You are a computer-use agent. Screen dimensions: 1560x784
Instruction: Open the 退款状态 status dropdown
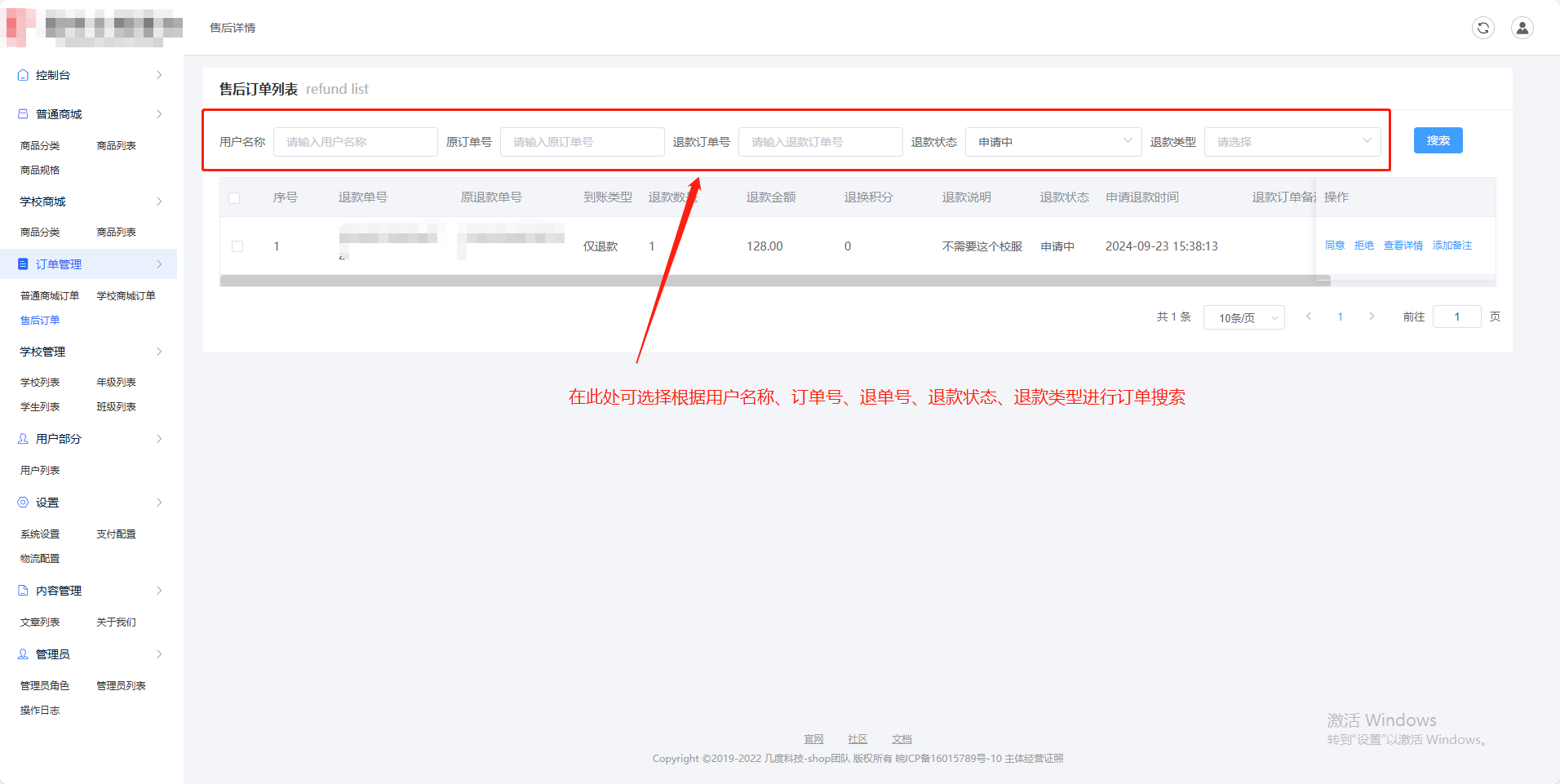[1053, 141]
